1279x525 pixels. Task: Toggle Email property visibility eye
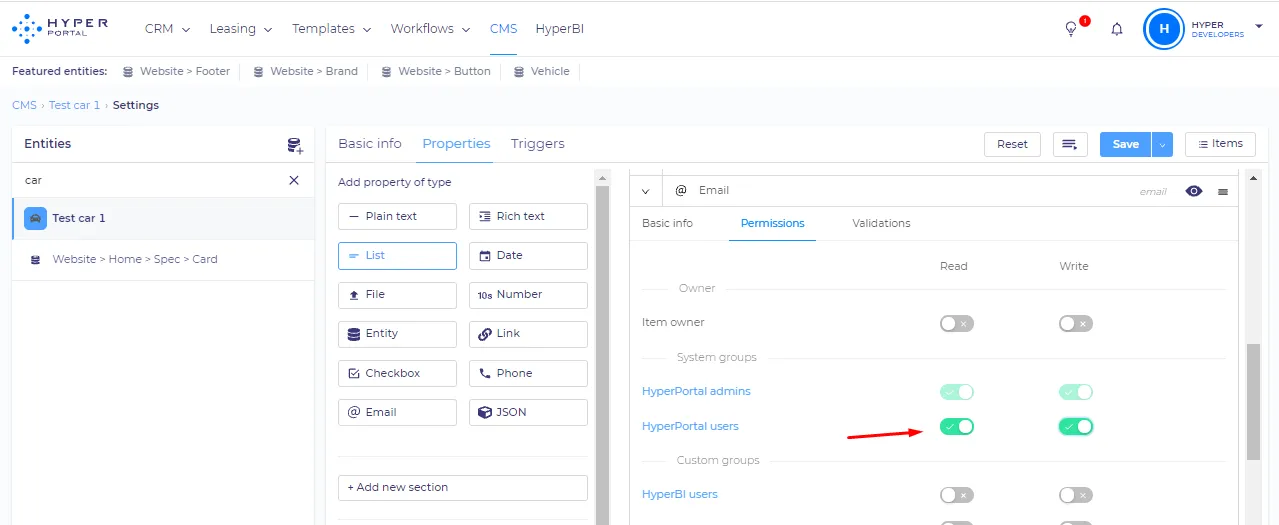(x=1194, y=191)
